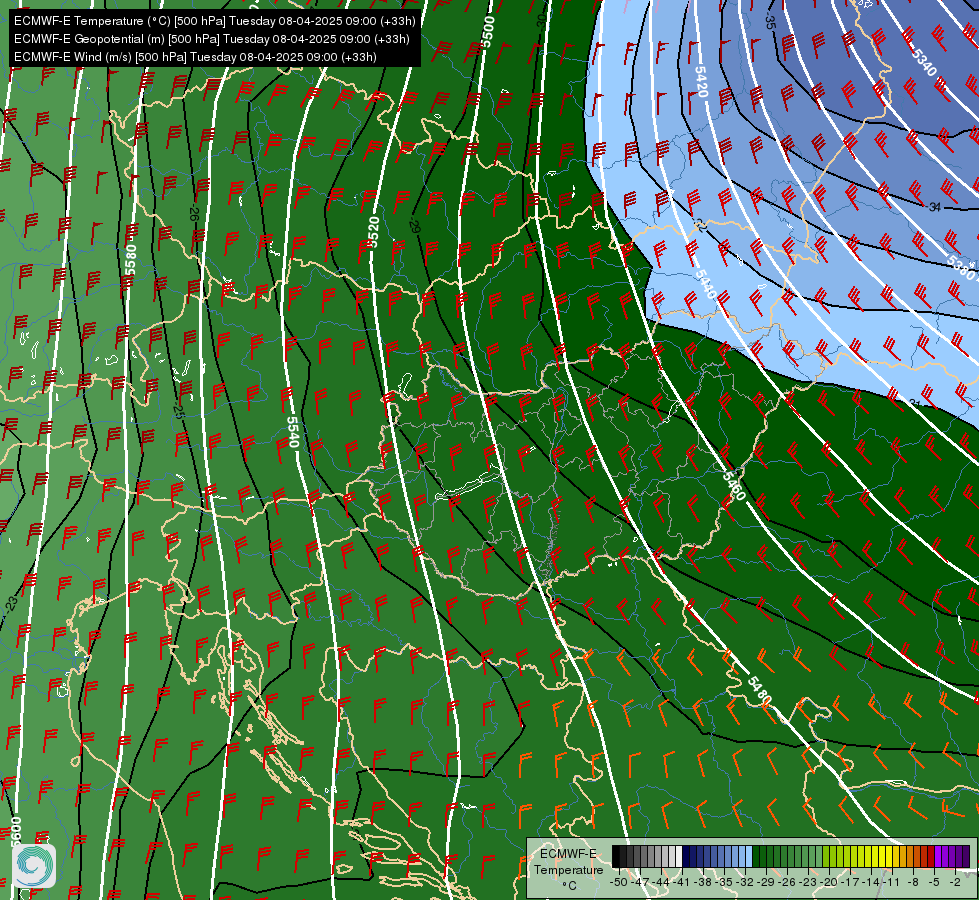Click the -47 legend scale value
Viewport: 979px width, 900px height.
click(640, 882)
